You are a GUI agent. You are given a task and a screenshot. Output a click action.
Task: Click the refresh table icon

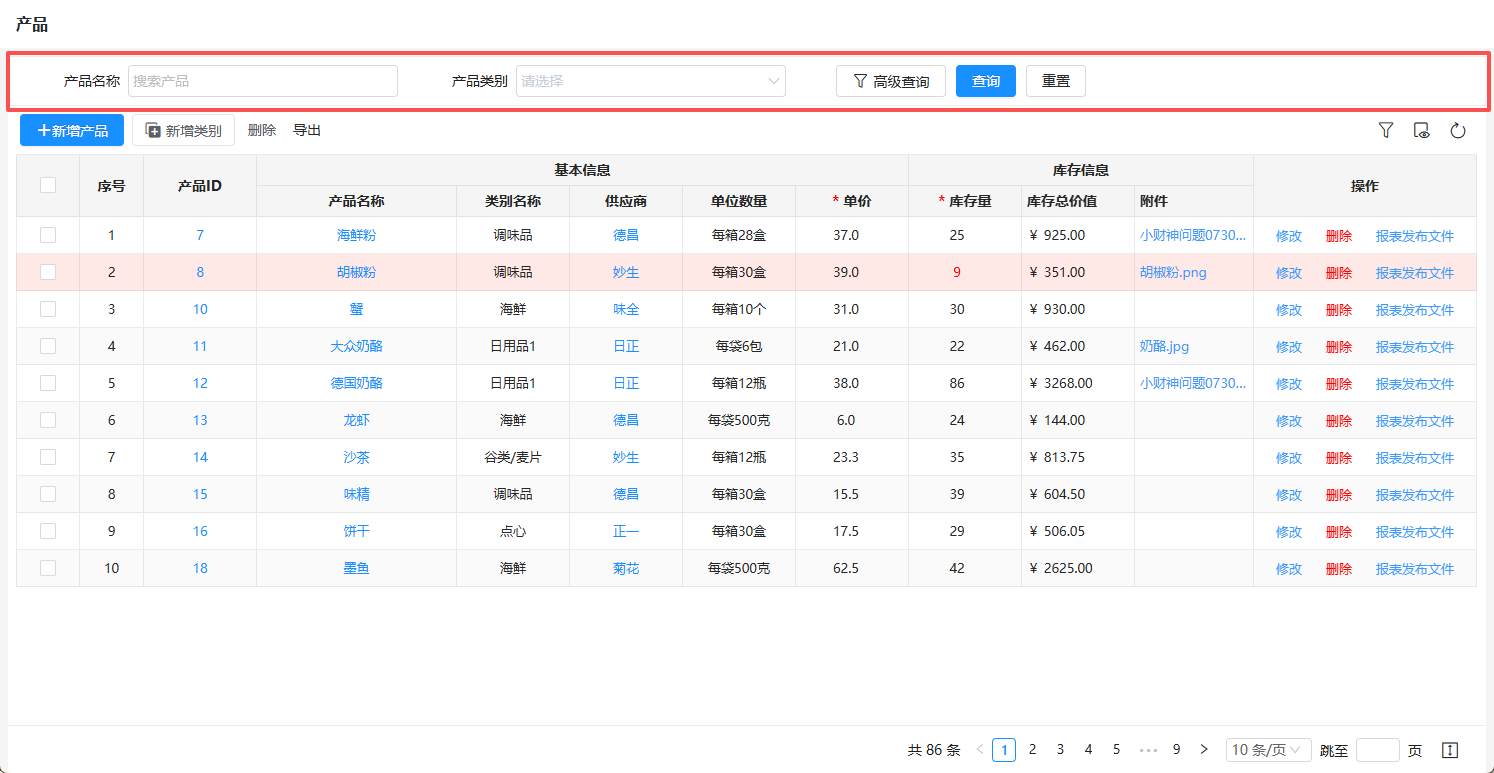1458,130
